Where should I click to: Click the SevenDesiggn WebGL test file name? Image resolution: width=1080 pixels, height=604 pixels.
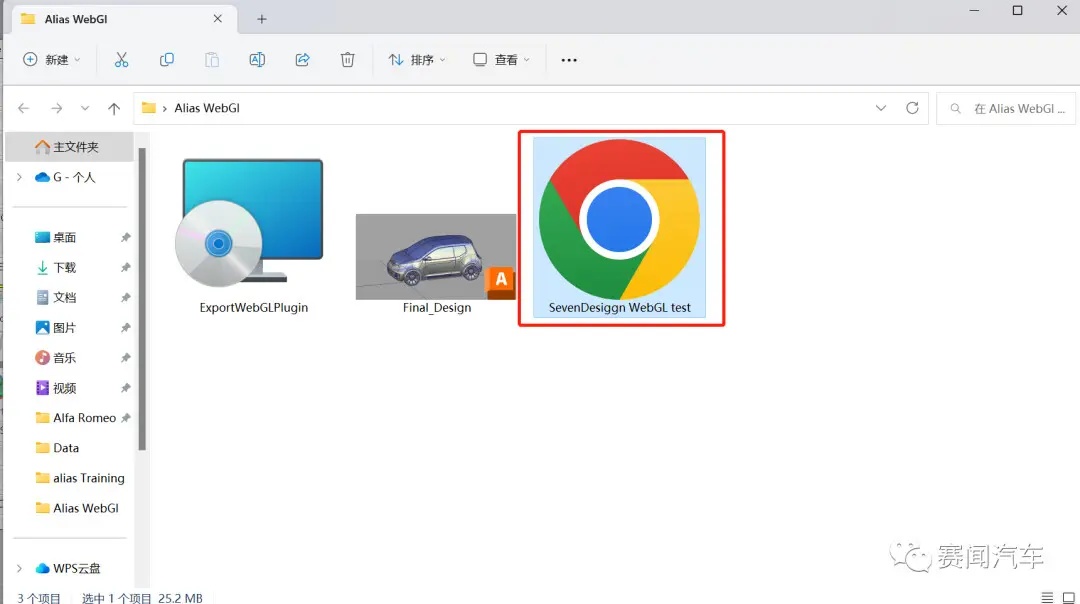(x=619, y=308)
